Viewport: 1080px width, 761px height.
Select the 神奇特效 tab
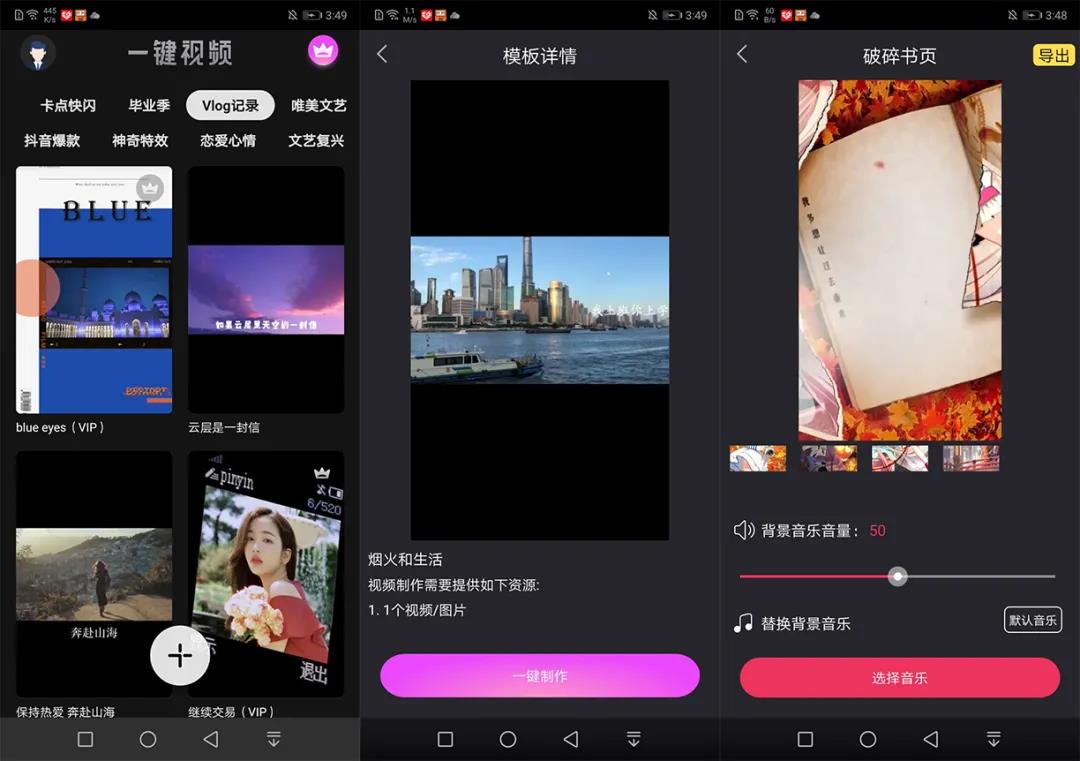(140, 140)
